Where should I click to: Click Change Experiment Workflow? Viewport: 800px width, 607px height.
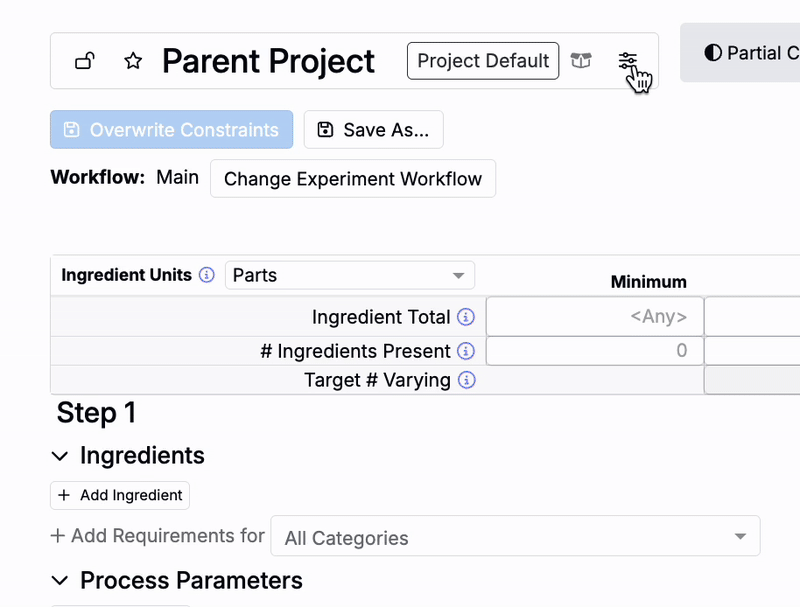point(352,179)
